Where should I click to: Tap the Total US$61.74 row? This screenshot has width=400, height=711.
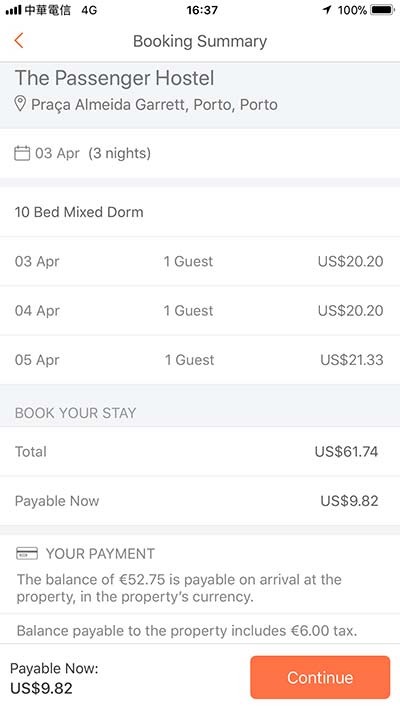click(x=200, y=452)
